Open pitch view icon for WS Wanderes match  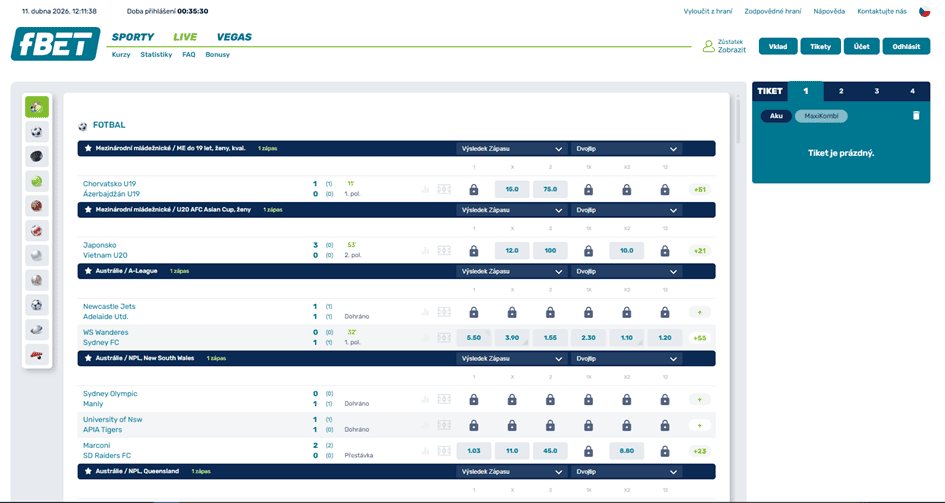pyautogui.click(x=444, y=338)
